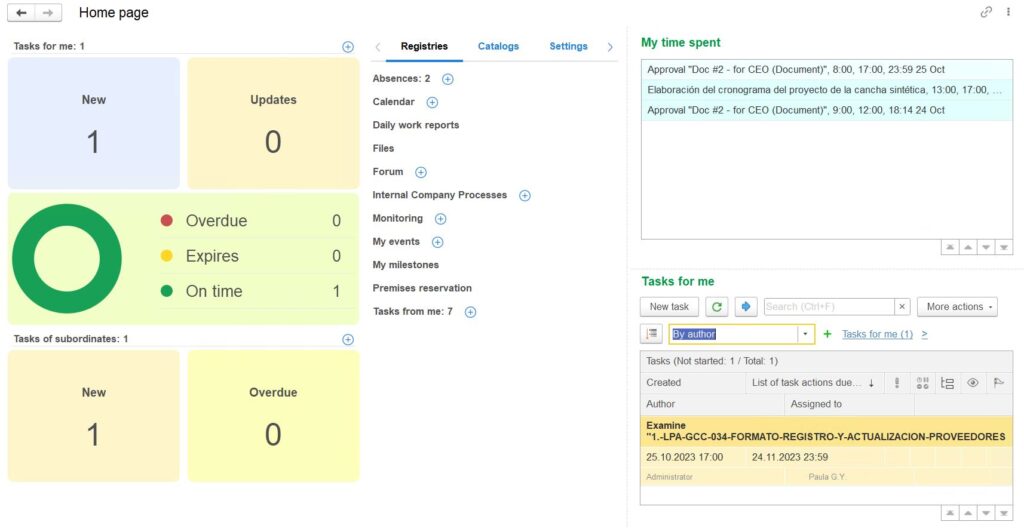Expand the More actions dropdown
The image size is (1024, 528).
[x=956, y=307]
